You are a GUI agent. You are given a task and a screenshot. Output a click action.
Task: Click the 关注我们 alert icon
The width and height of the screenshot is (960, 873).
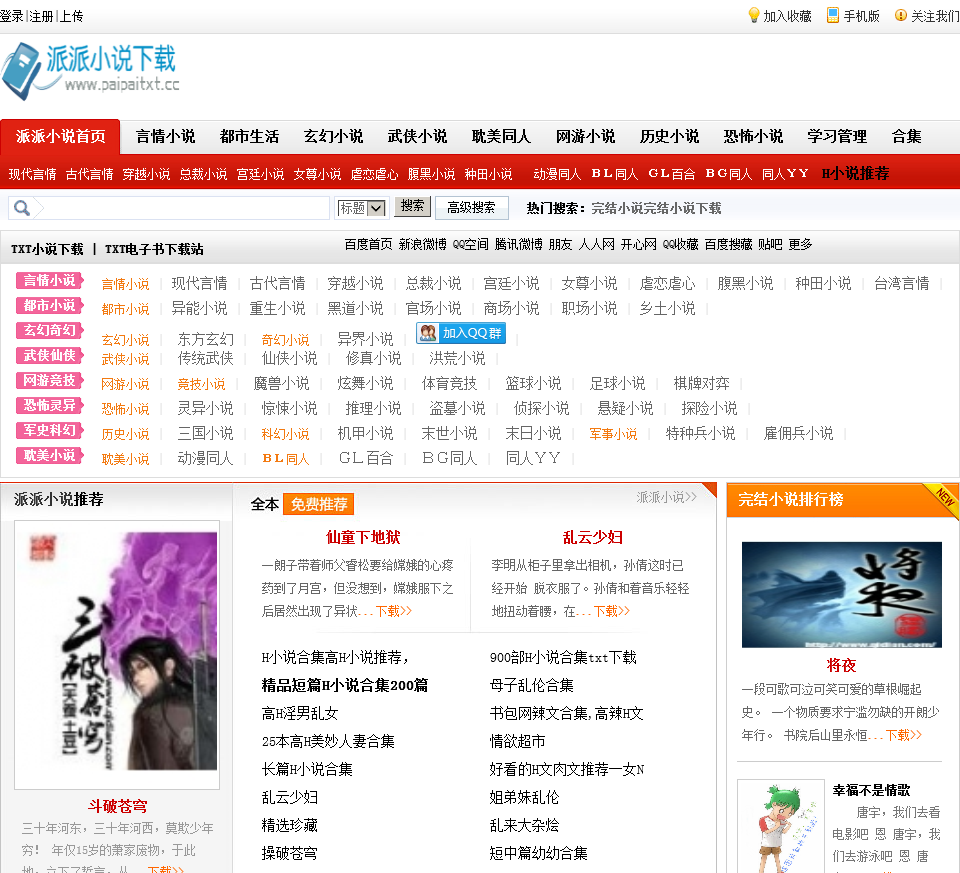[900, 15]
